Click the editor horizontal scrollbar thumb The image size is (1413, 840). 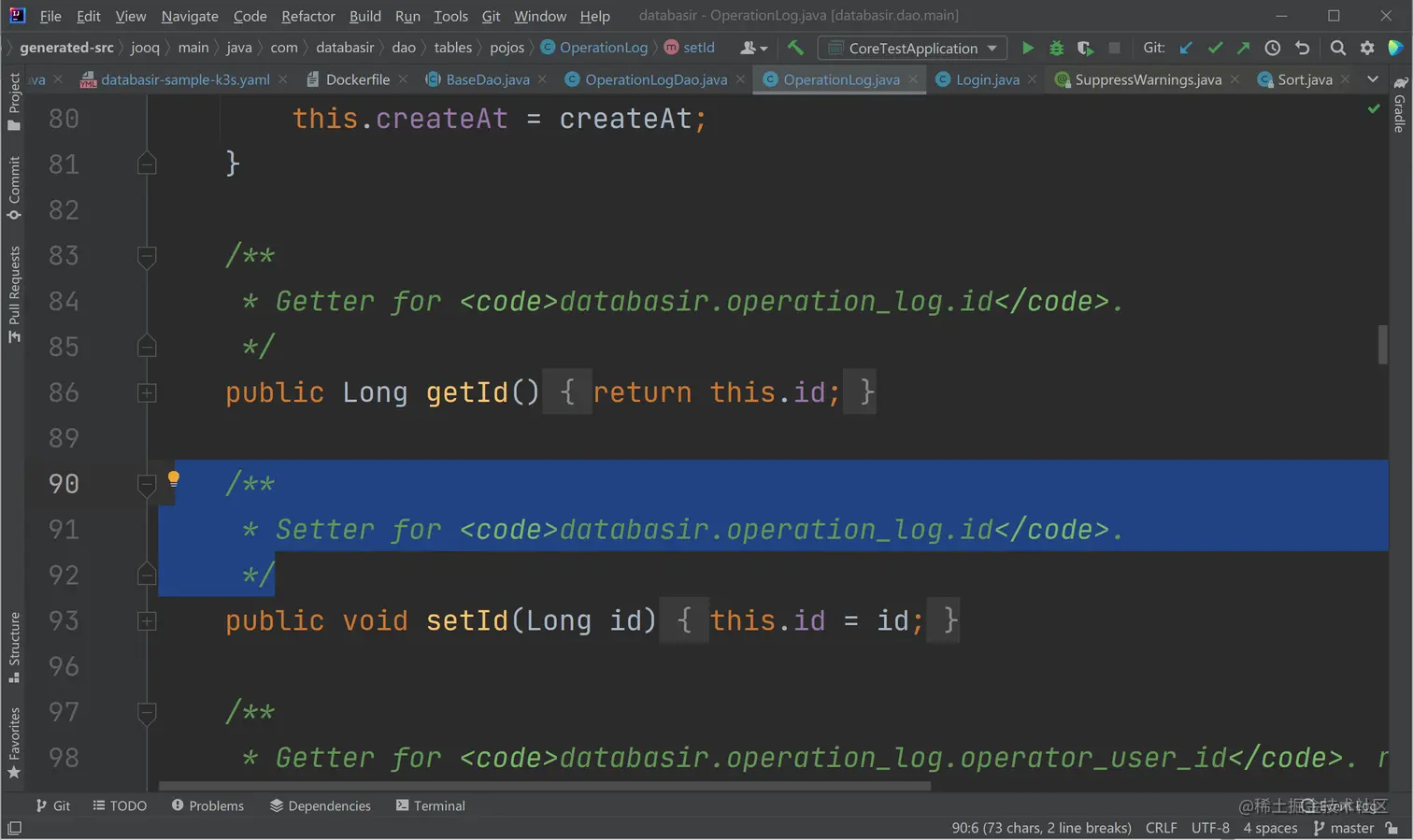click(545, 786)
